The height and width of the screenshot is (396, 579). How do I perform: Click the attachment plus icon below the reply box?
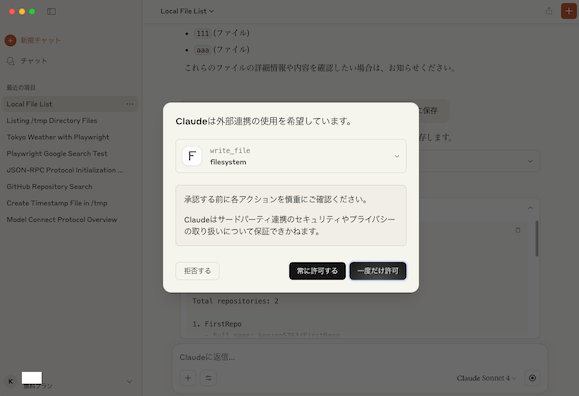188,378
